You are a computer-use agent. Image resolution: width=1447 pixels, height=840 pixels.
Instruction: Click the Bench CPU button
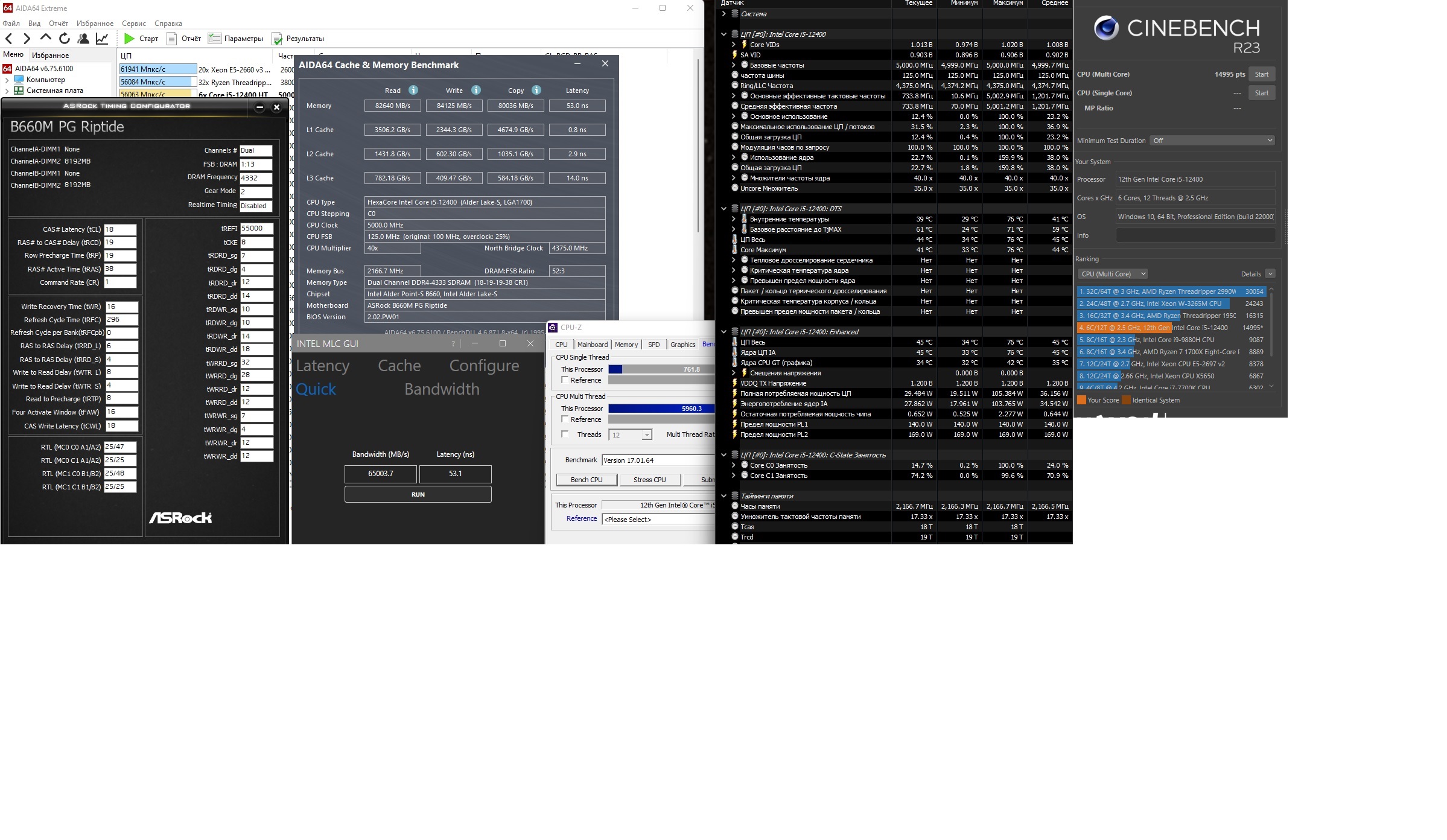pos(587,480)
